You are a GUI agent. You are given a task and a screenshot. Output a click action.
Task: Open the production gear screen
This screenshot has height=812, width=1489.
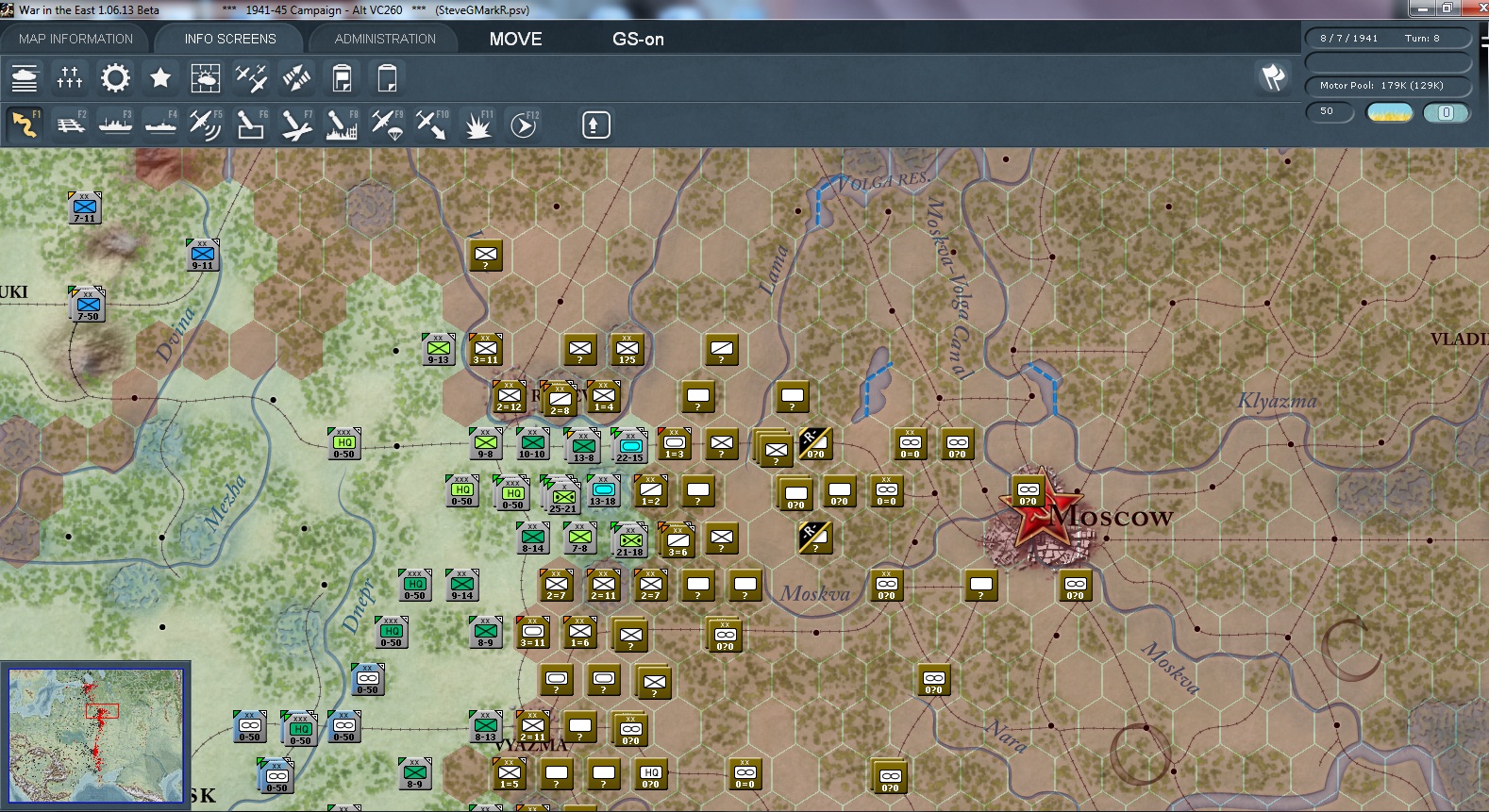pyautogui.click(x=115, y=77)
